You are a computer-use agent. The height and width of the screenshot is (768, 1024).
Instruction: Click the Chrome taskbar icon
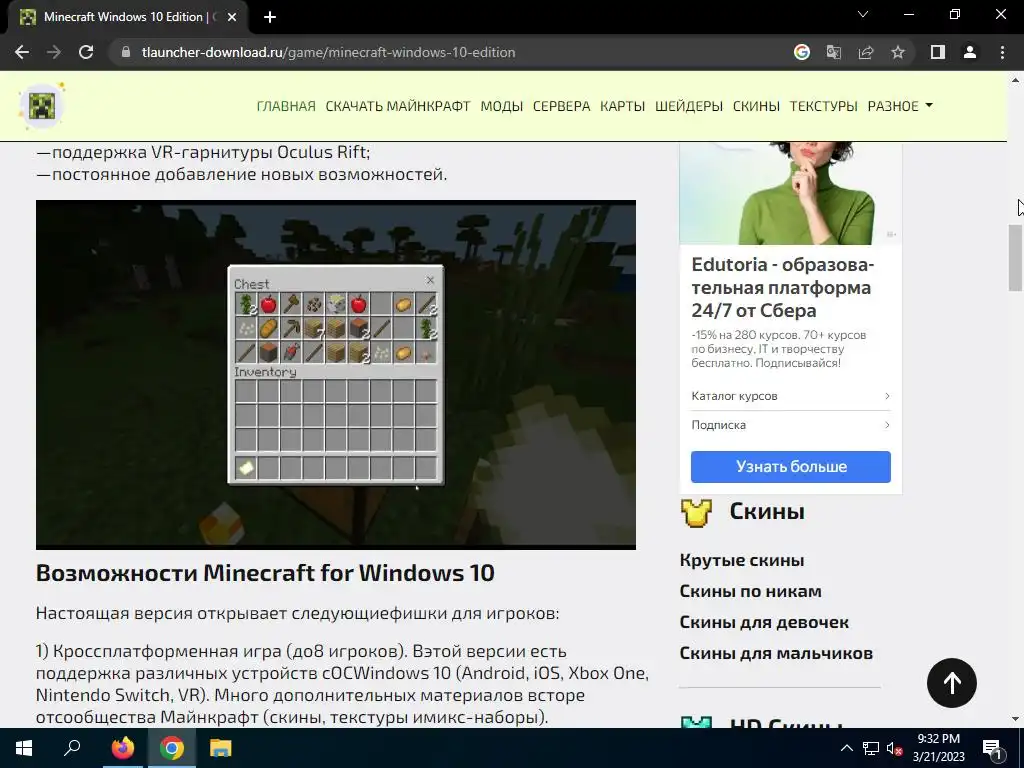[x=171, y=748]
